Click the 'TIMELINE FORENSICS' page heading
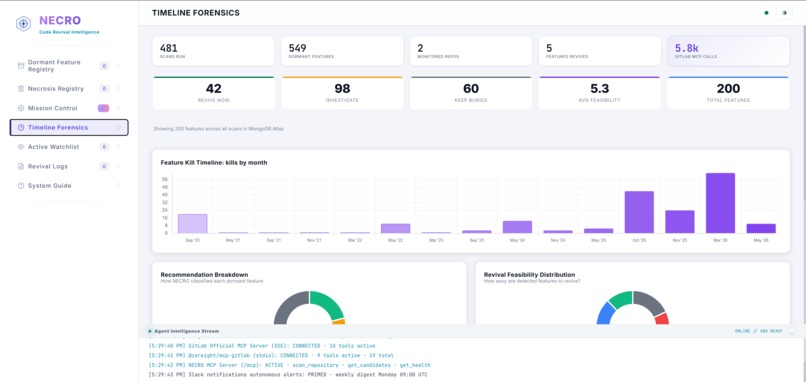This screenshot has width=806, height=382. pyautogui.click(x=196, y=13)
